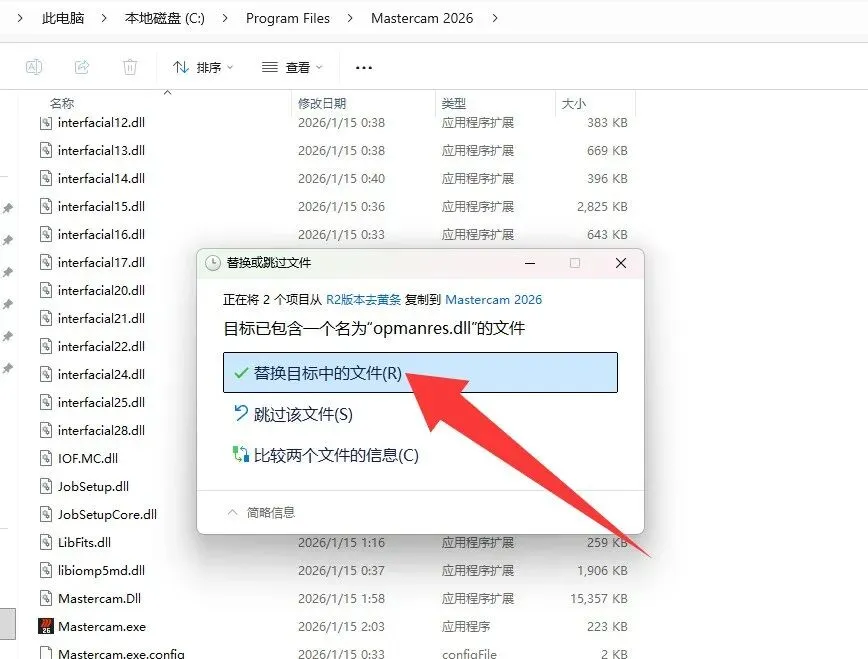868x659 pixels.
Task: Click 本地磁盘 (C:) breadcrumb
Action: [x=165, y=18]
